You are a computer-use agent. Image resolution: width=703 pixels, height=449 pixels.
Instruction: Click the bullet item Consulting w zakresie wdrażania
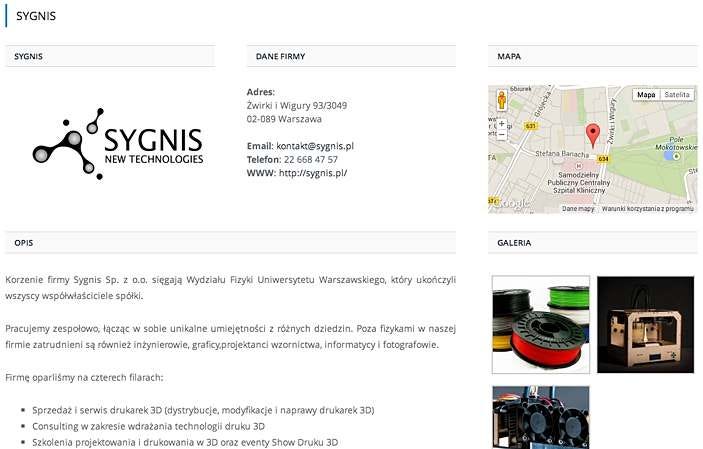click(148, 426)
